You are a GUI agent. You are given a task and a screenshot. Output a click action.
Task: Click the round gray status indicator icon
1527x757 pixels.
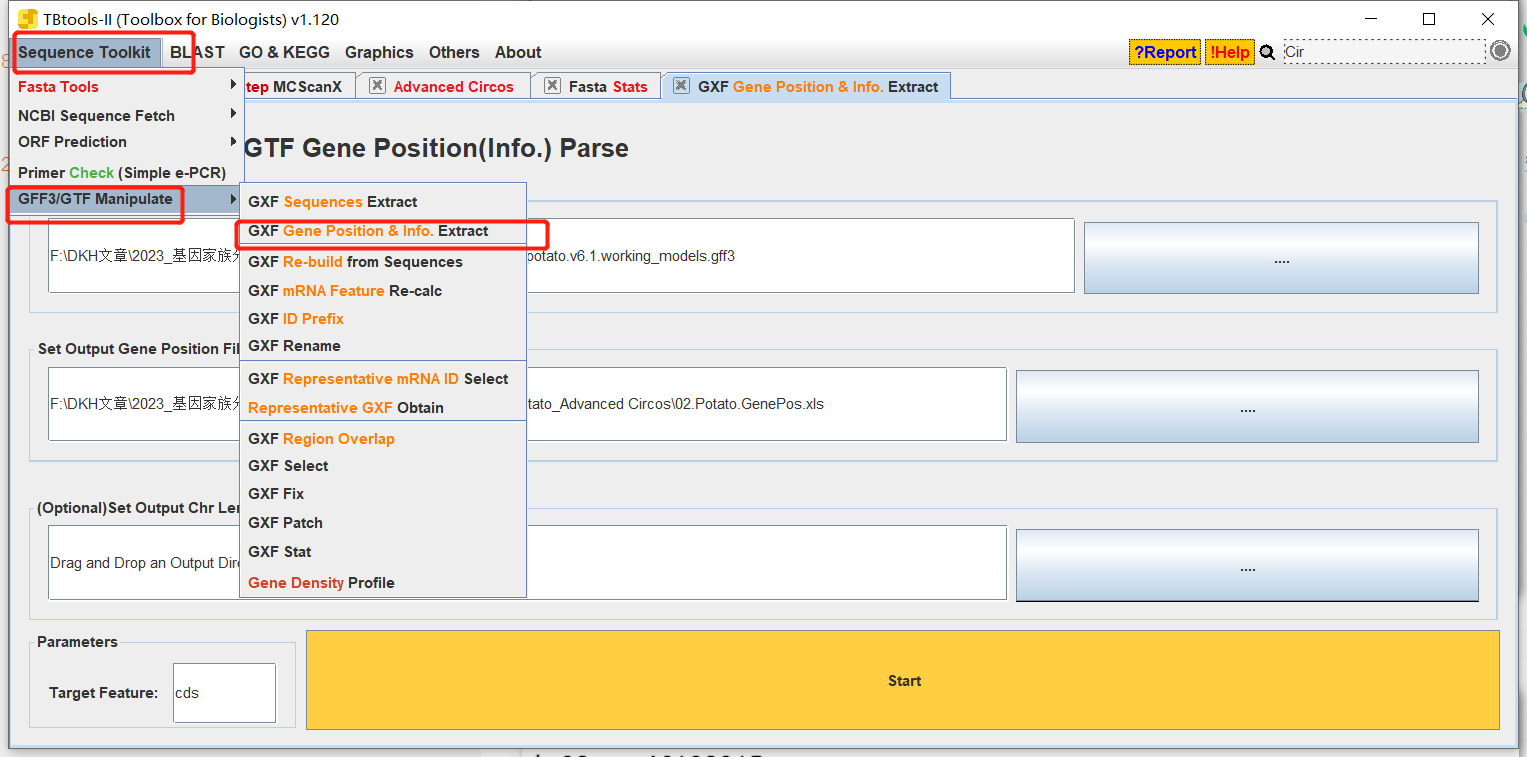(1500, 51)
